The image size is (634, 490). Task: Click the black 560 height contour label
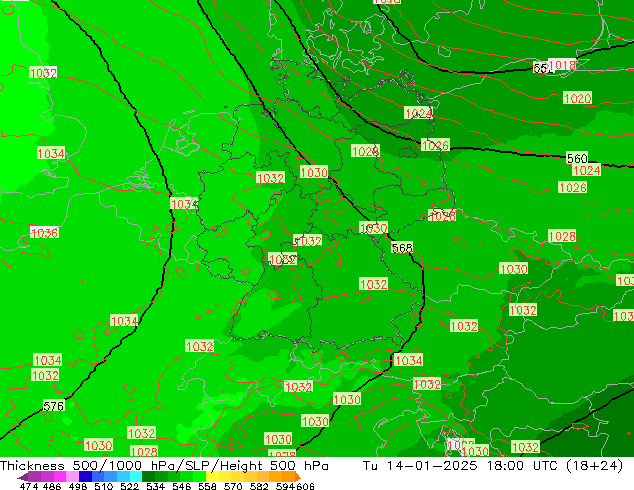click(577, 158)
